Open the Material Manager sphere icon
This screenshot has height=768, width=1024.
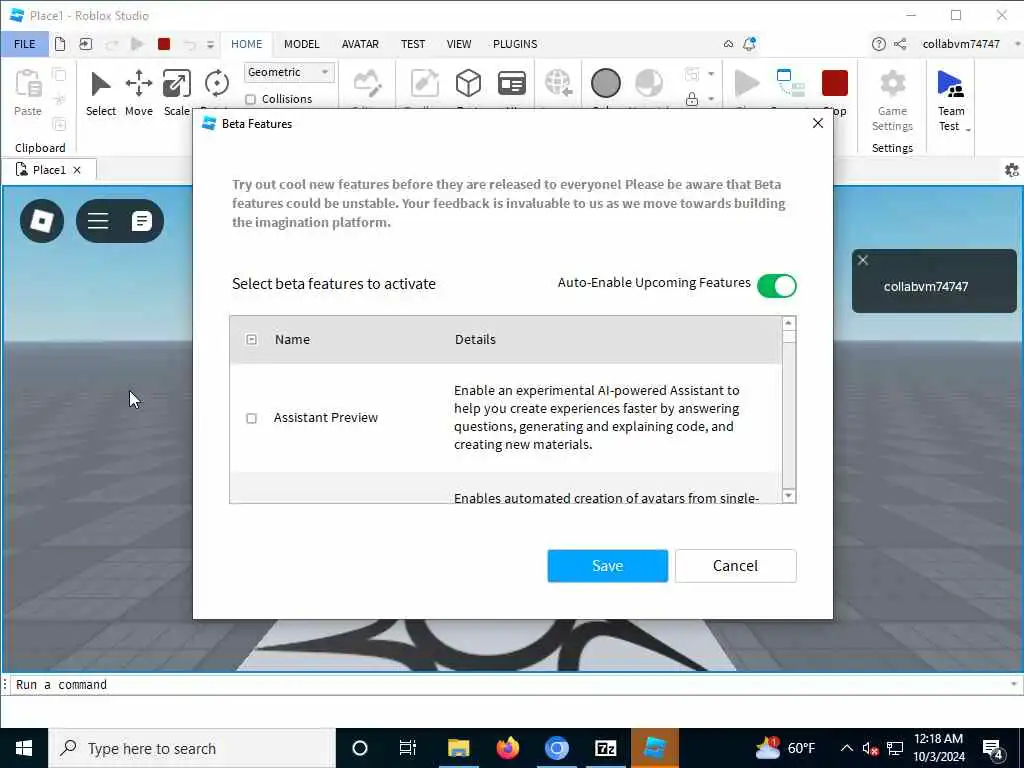(x=605, y=84)
